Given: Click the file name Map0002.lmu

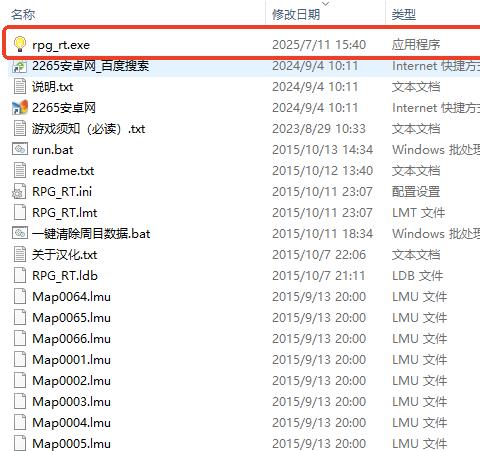Looking at the screenshot, I should [x=71, y=381].
